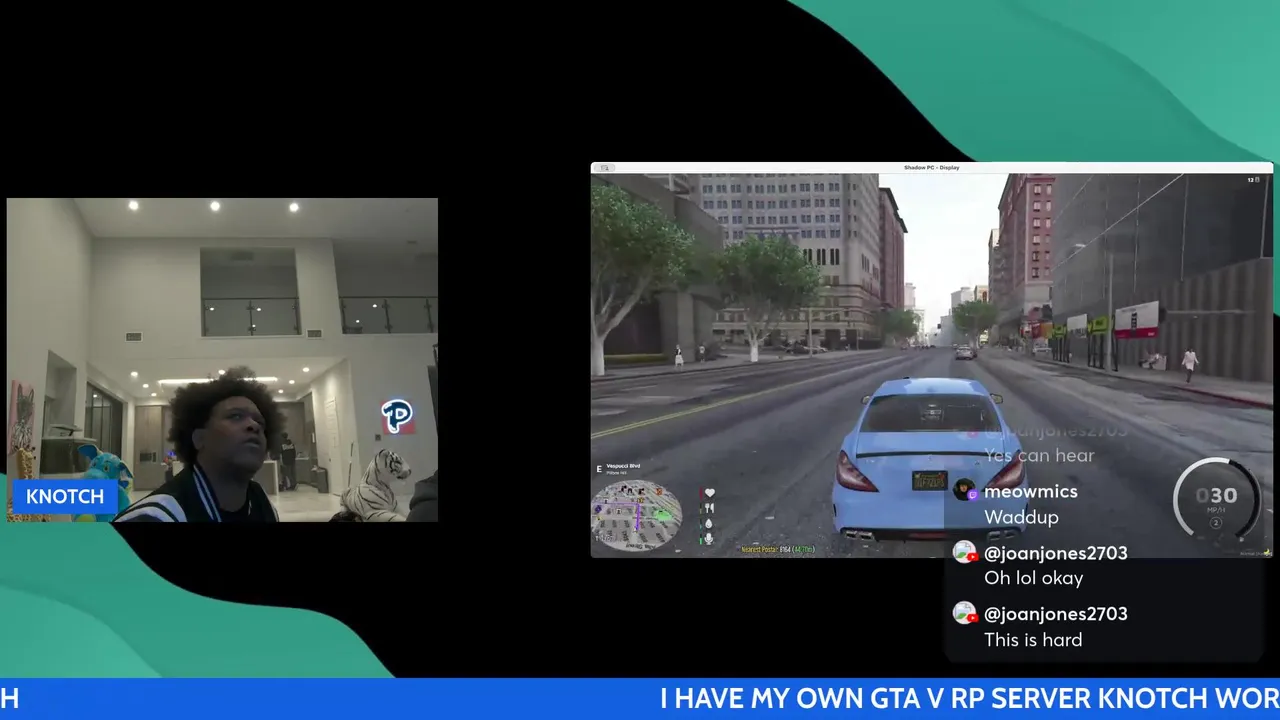
Task: Click the water drop thirst icon
Action: [x=710, y=523]
